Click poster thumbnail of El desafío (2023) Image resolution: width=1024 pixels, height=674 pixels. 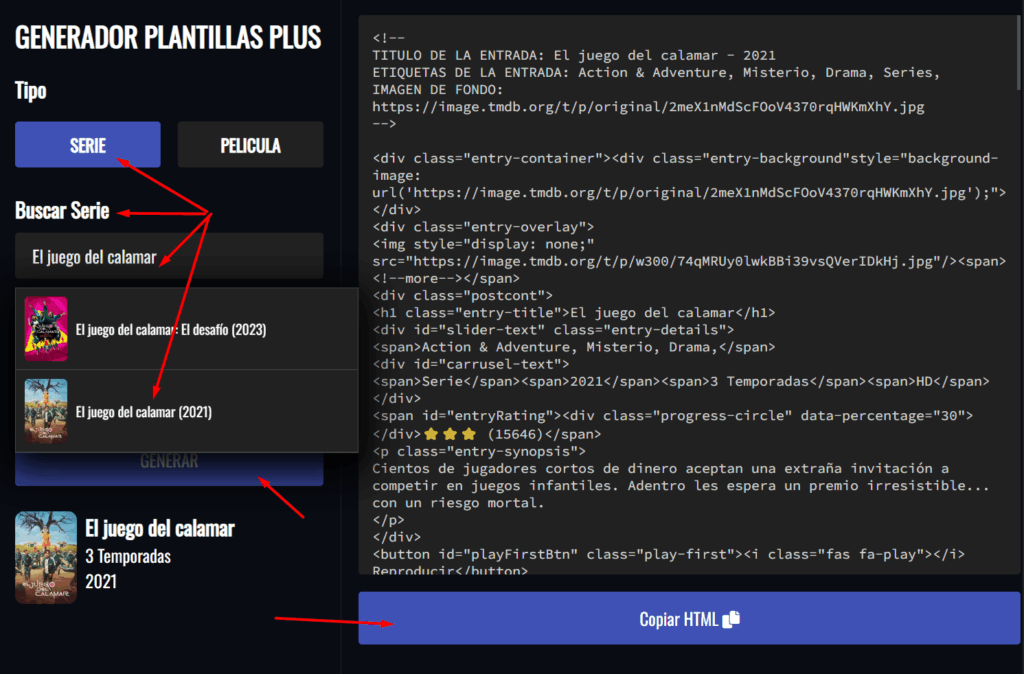point(46,329)
